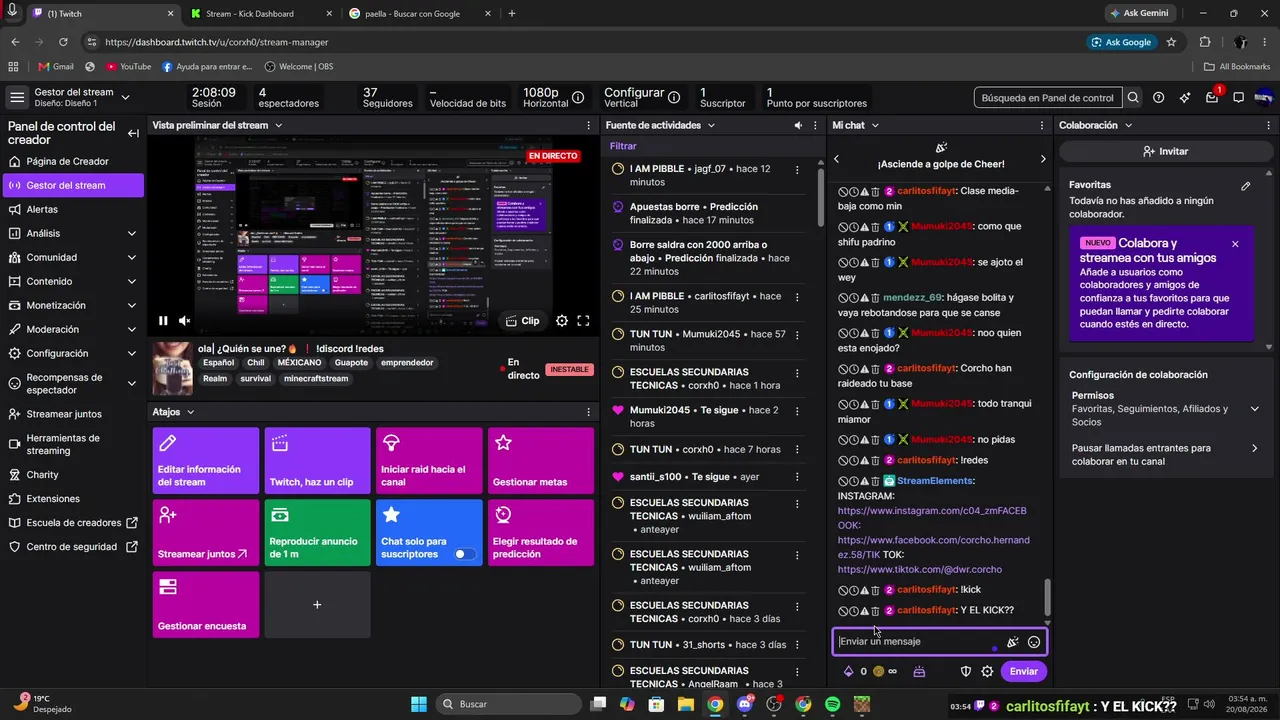Open the chat emote picker
Image resolution: width=1280 pixels, height=720 pixels.
click(1034, 642)
